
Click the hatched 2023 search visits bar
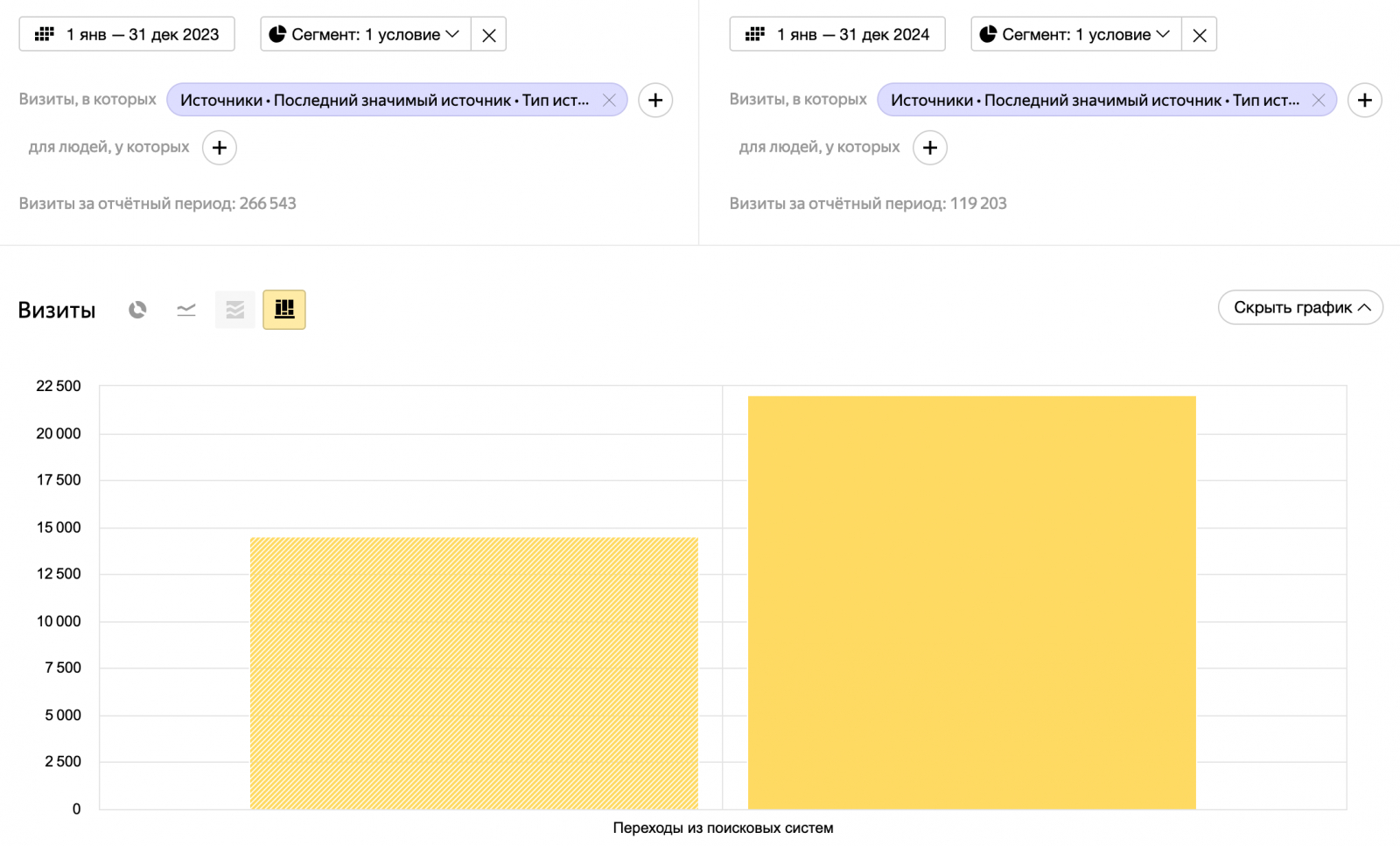(473, 674)
